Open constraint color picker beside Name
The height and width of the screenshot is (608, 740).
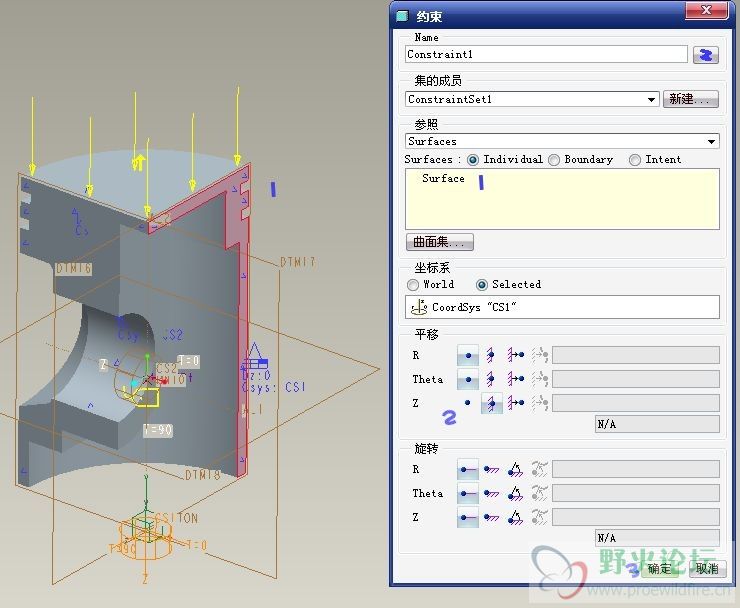pos(706,55)
